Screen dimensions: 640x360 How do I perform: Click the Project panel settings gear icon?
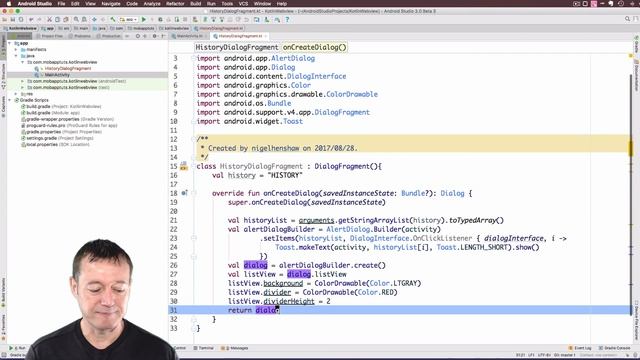pyautogui.click(x=155, y=36)
